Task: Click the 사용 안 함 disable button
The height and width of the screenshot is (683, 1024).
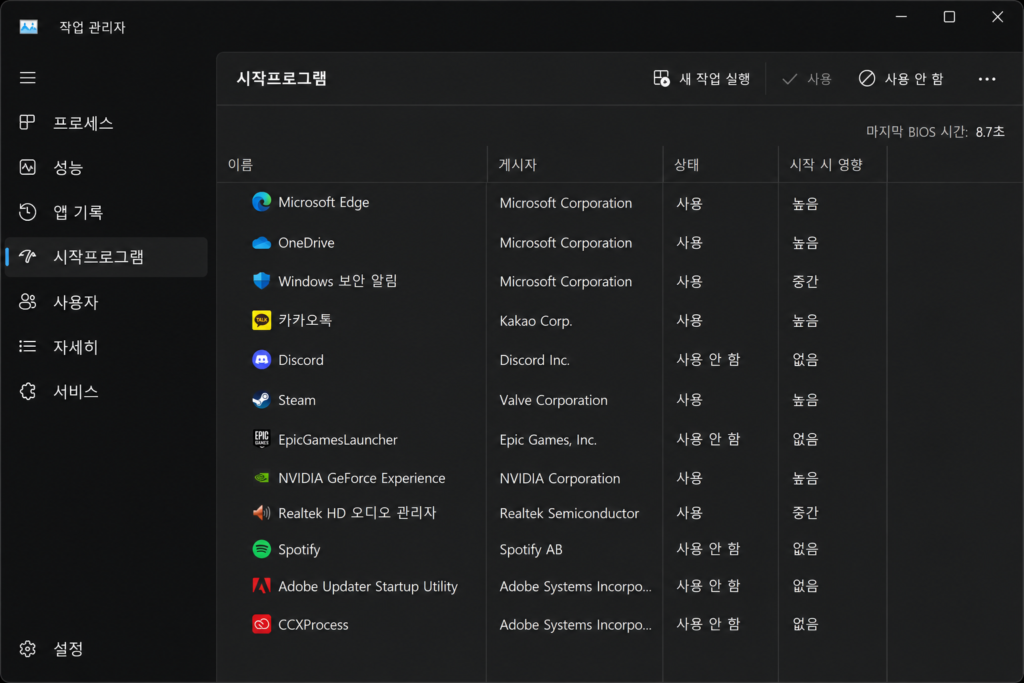Action: coord(901,79)
